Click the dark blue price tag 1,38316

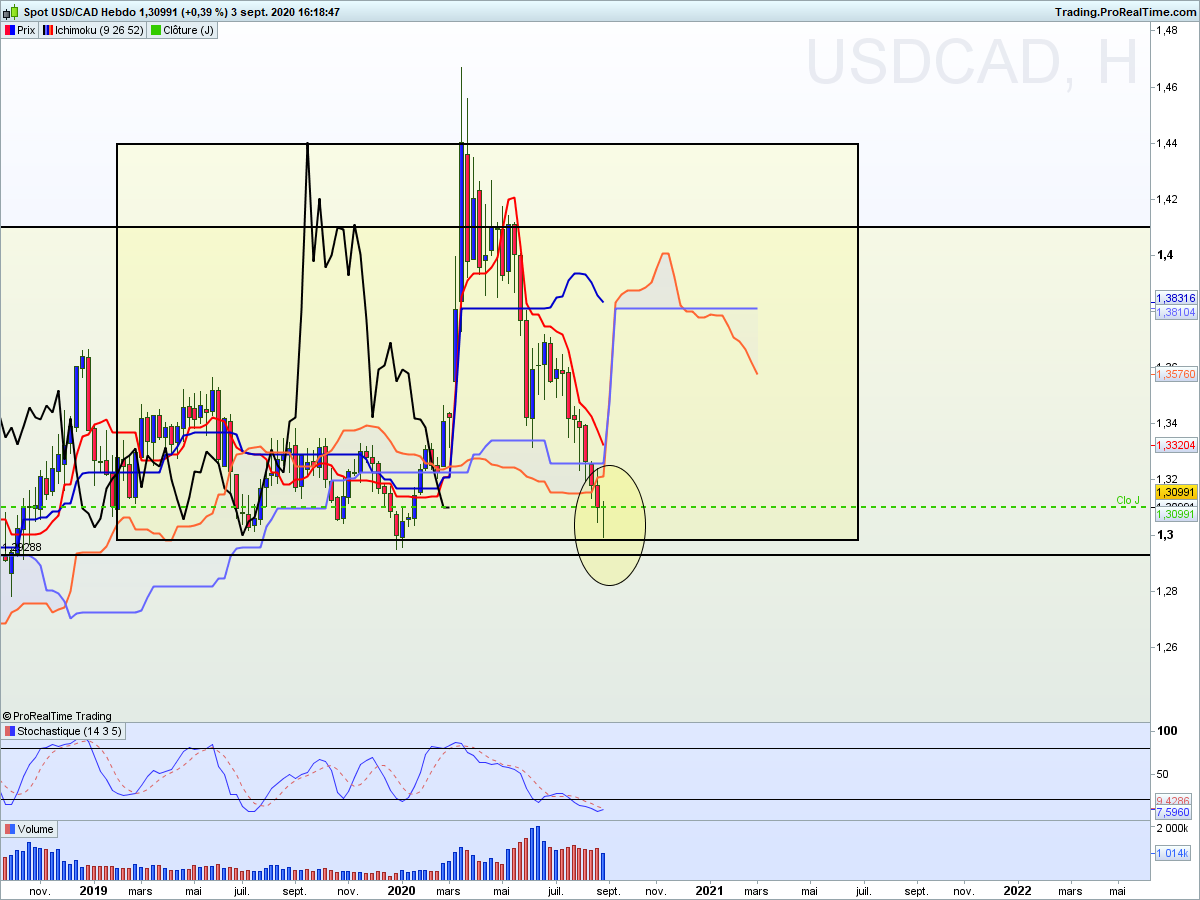click(x=1174, y=298)
